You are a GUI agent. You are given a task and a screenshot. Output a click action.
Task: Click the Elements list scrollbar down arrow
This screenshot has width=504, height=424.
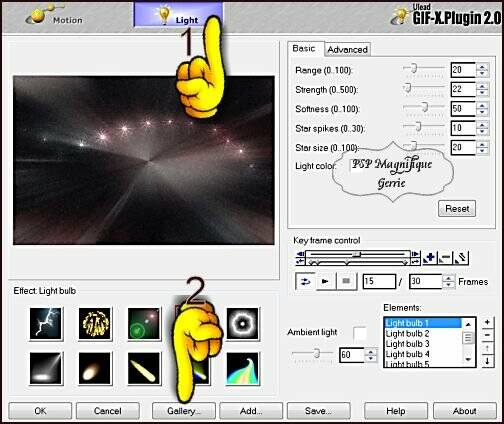click(x=468, y=359)
